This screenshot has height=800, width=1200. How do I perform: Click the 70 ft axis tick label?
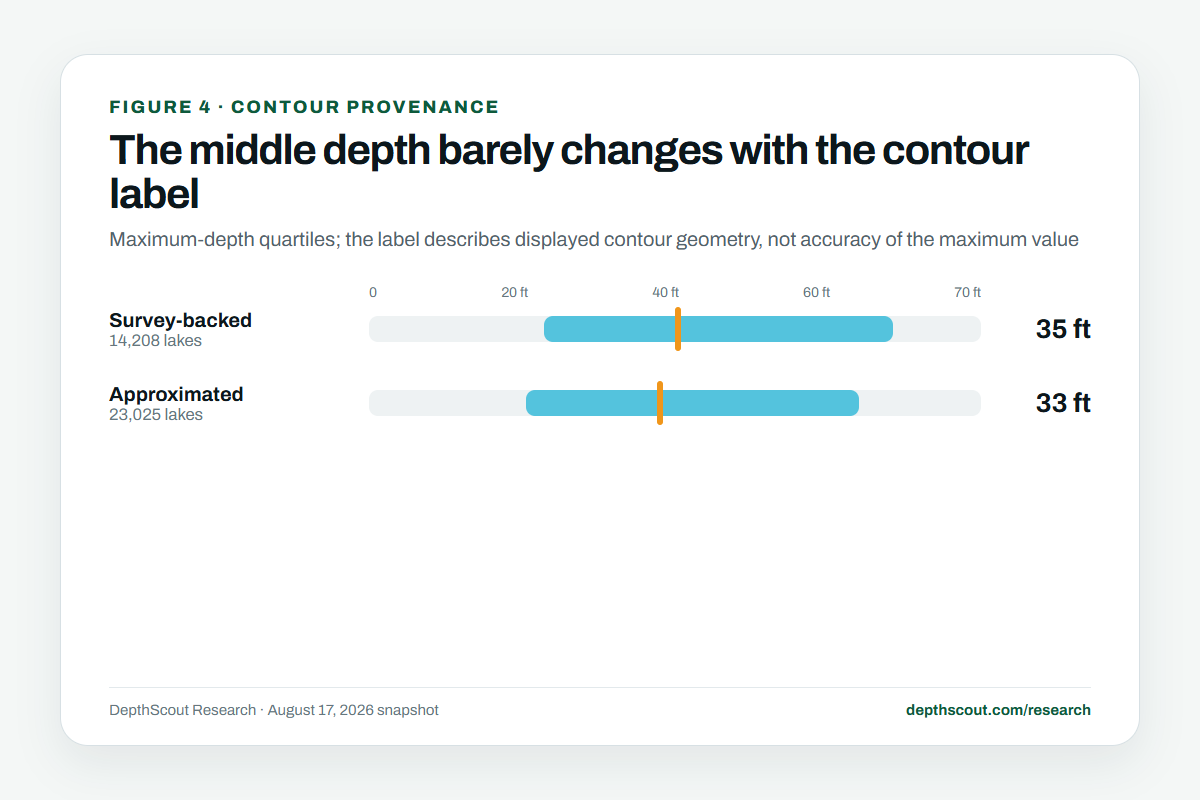pyautogui.click(x=967, y=292)
